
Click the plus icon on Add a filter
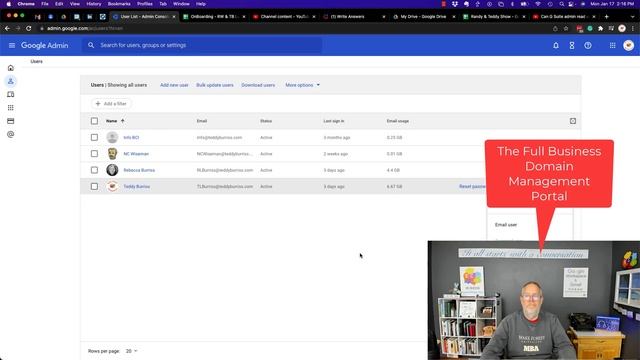pyautogui.click(x=98, y=104)
